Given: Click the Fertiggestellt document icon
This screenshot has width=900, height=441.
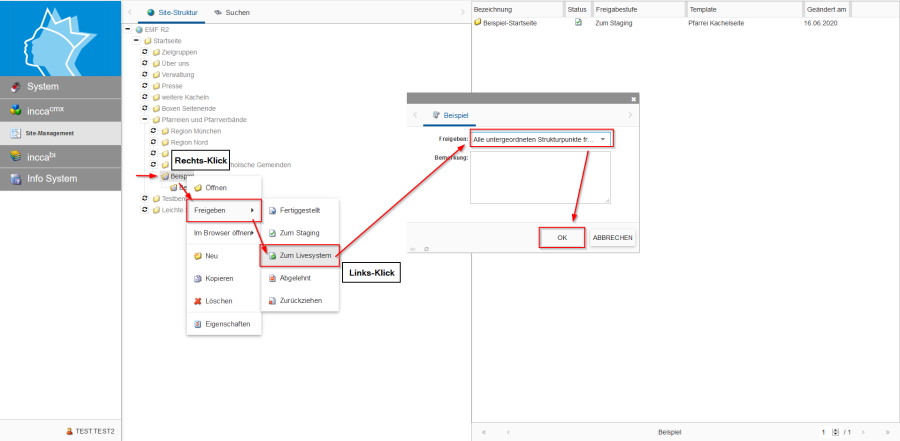Looking at the screenshot, I should tap(272, 211).
